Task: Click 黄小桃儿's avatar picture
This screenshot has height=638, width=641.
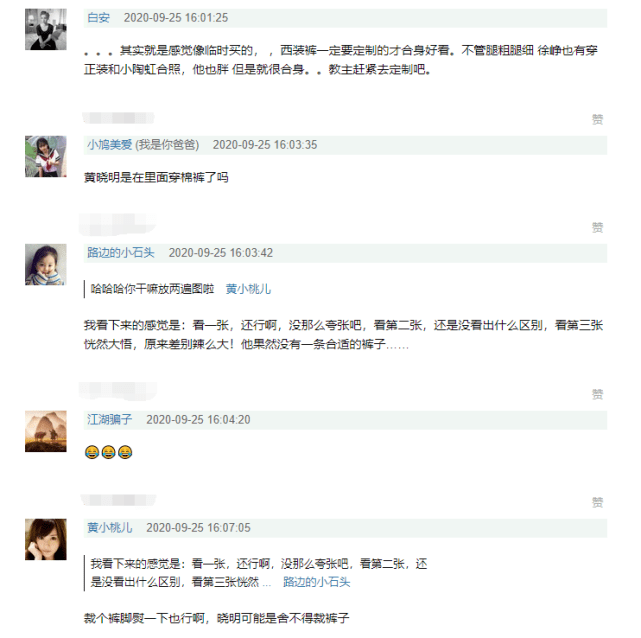Action: [x=45, y=539]
